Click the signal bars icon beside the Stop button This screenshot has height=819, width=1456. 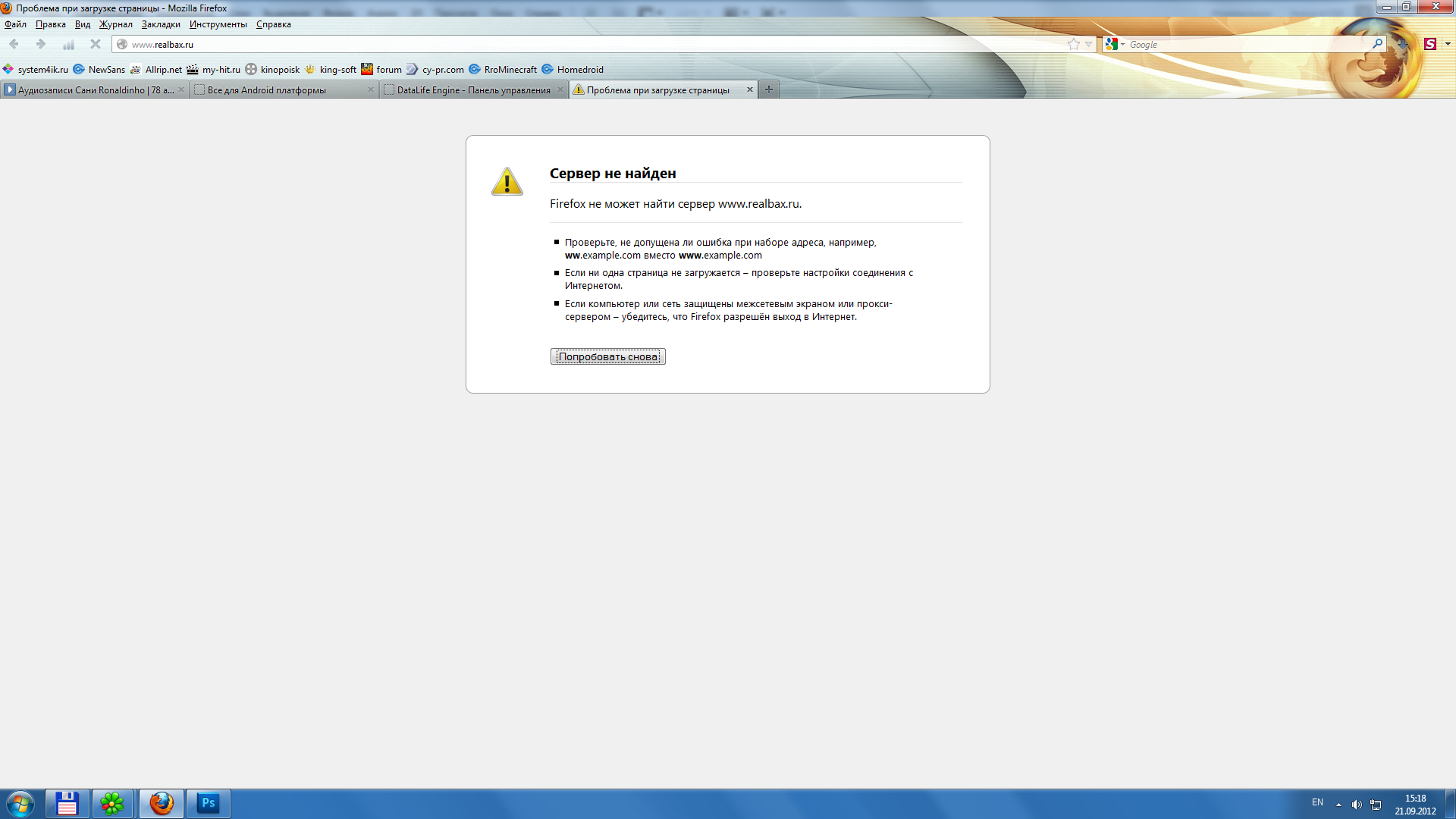(68, 44)
